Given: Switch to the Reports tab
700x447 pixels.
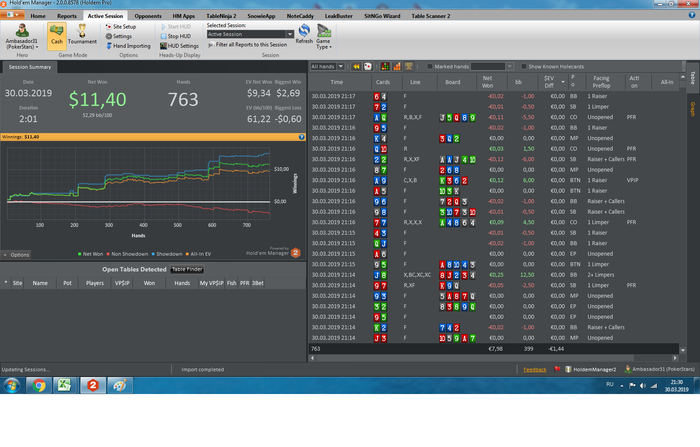Looking at the screenshot, I should click(x=67, y=17).
